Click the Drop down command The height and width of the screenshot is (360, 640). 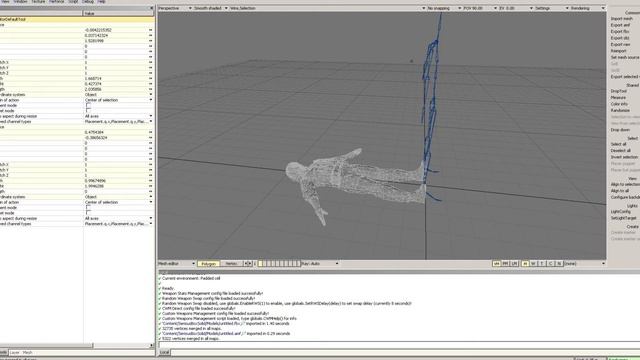(620, 130)
